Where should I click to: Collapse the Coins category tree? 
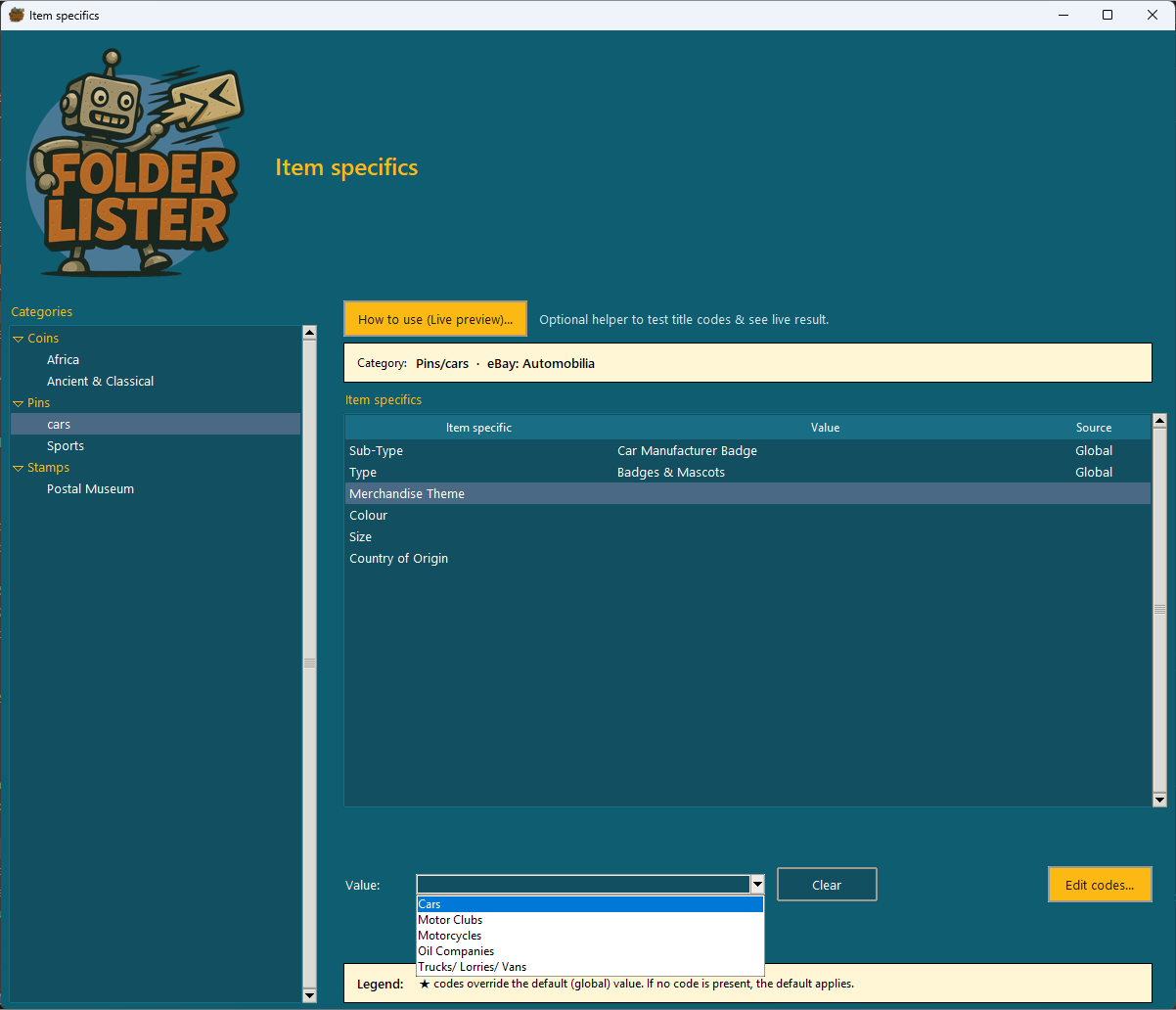(18, 339)
